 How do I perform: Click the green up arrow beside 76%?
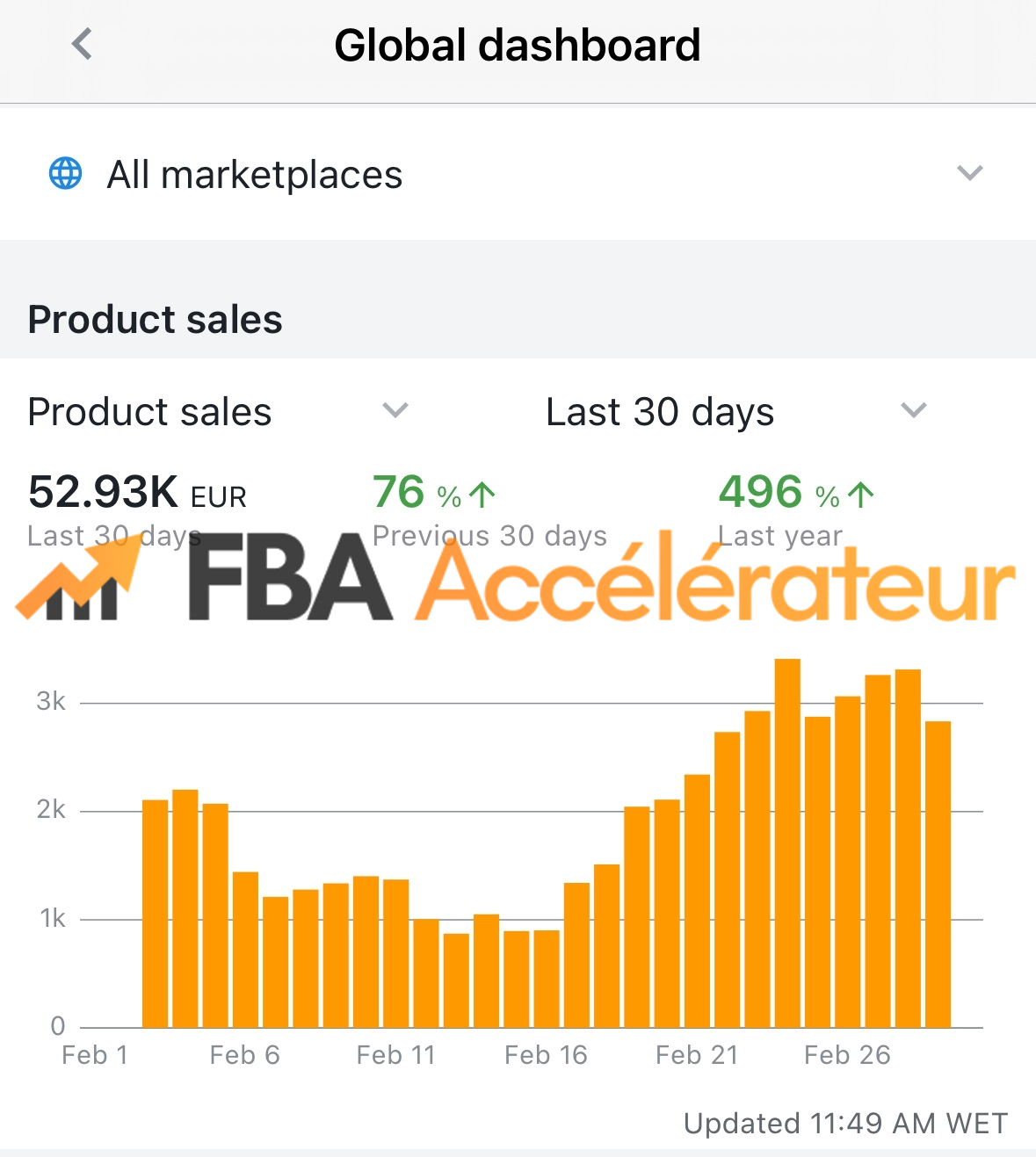click(x=482, y=495)
